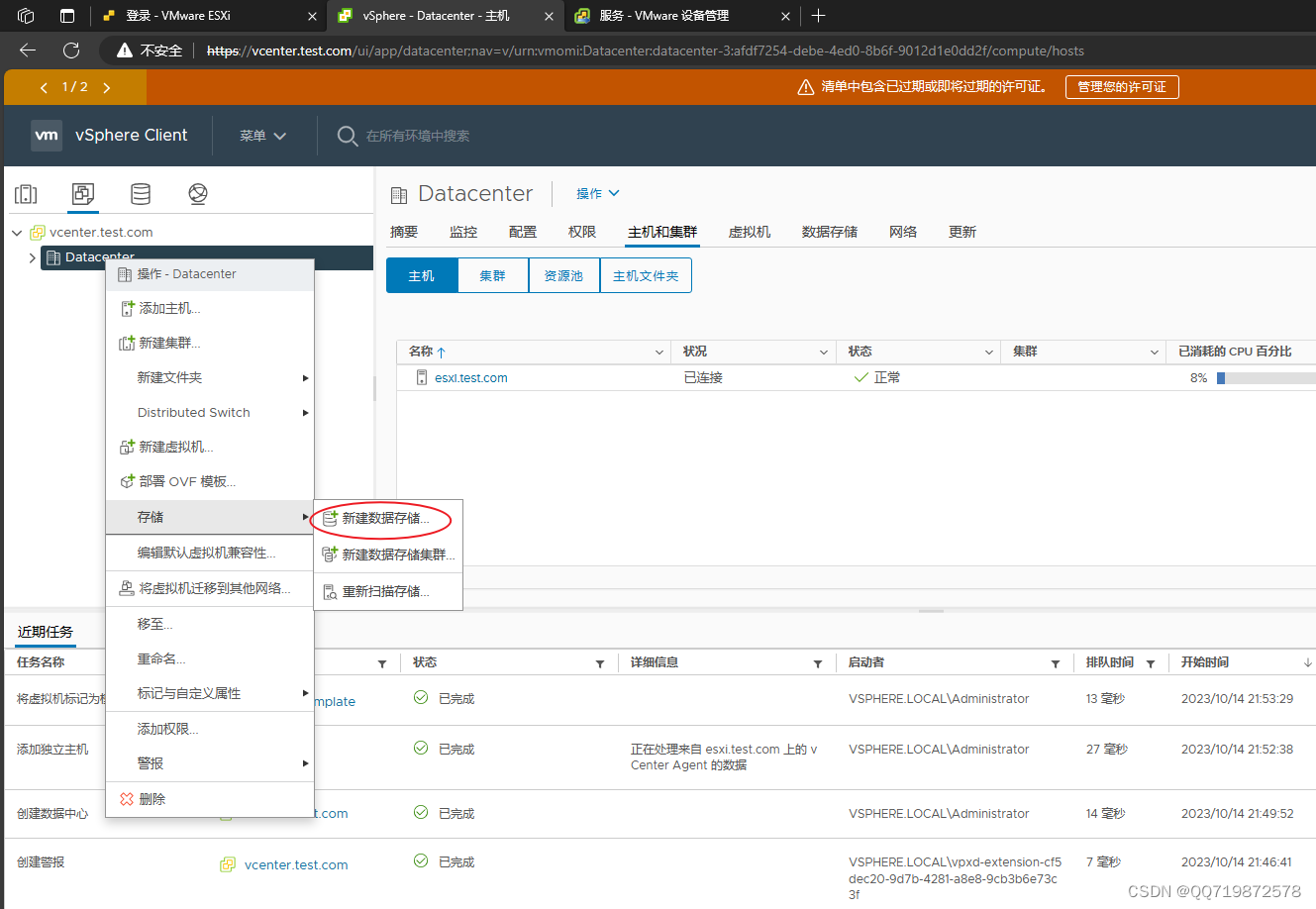The height and width of the screenshot is (909, 1316).
Task: Click the browser back arrow
Action: tap(28, 50)
